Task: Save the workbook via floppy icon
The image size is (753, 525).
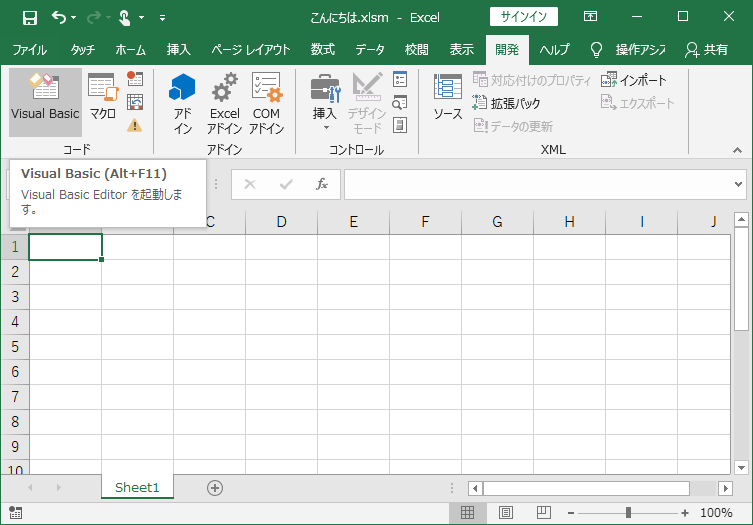Action: (x=30, y=18)
